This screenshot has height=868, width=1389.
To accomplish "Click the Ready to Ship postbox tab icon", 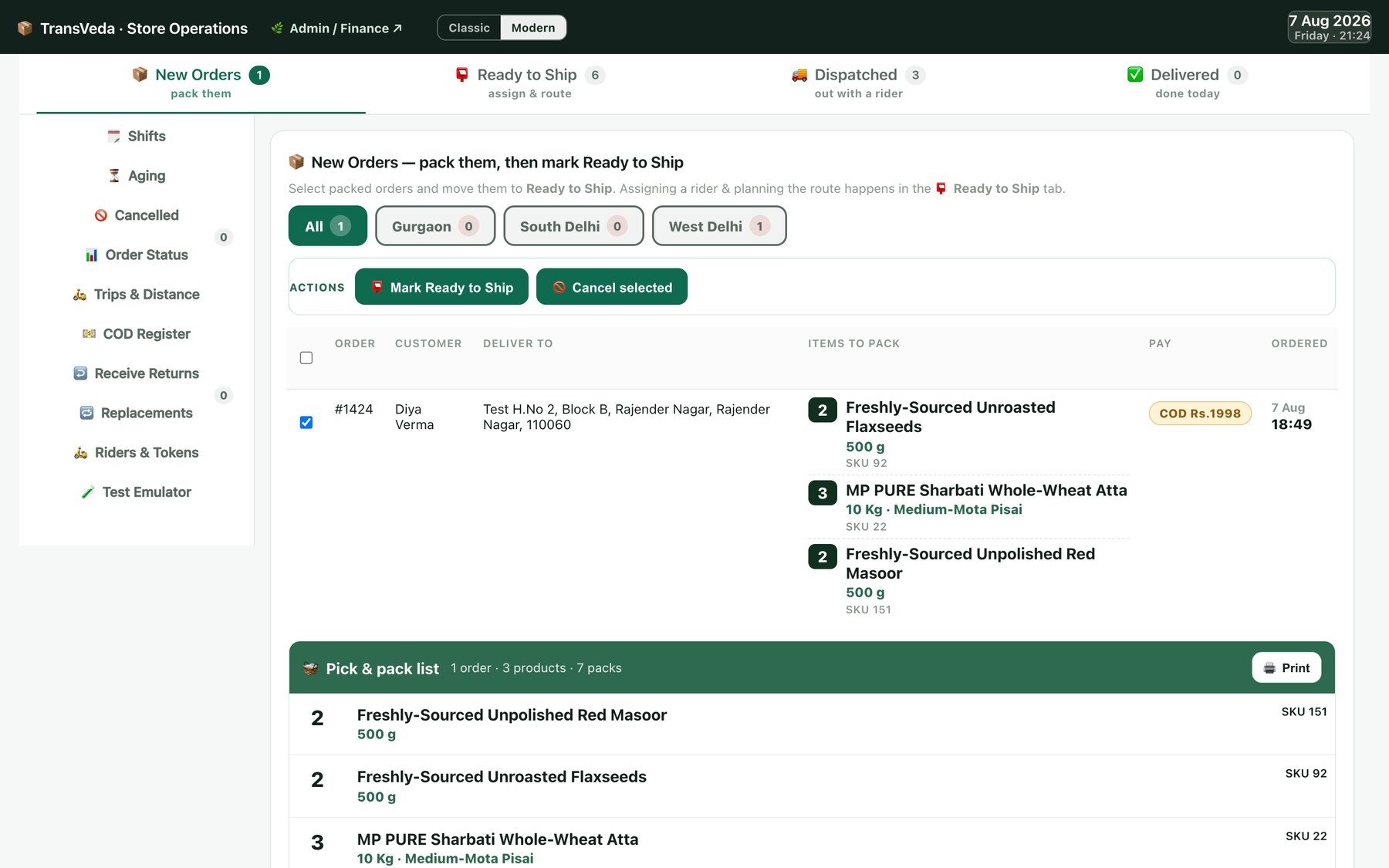I will click(462, 75).
